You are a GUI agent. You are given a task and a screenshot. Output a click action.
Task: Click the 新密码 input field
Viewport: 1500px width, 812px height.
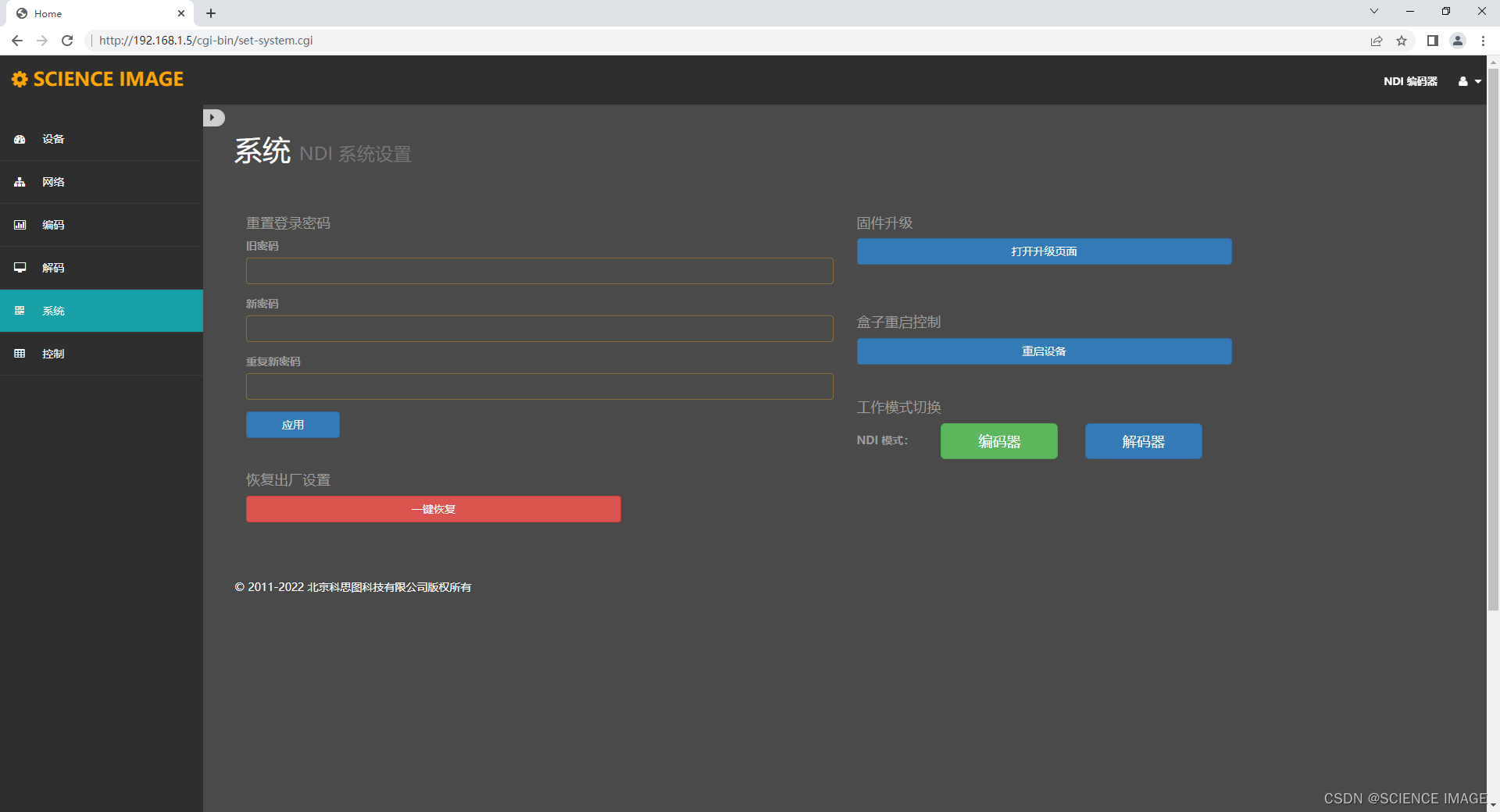coord(540,329)
